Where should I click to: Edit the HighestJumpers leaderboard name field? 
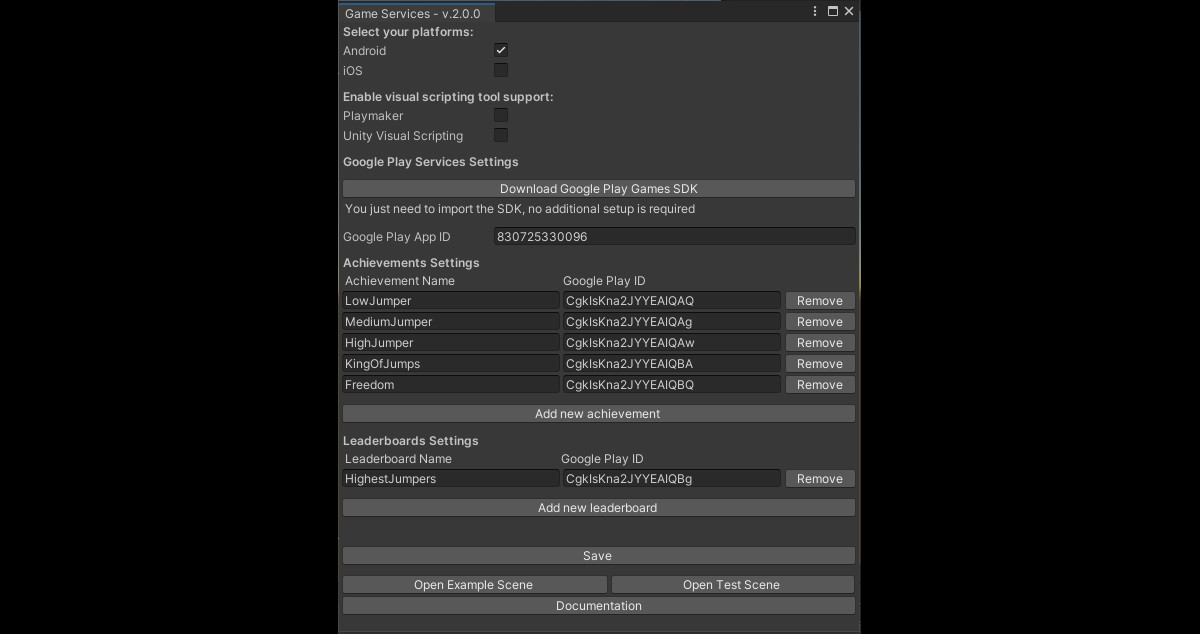tap(451, 479)
